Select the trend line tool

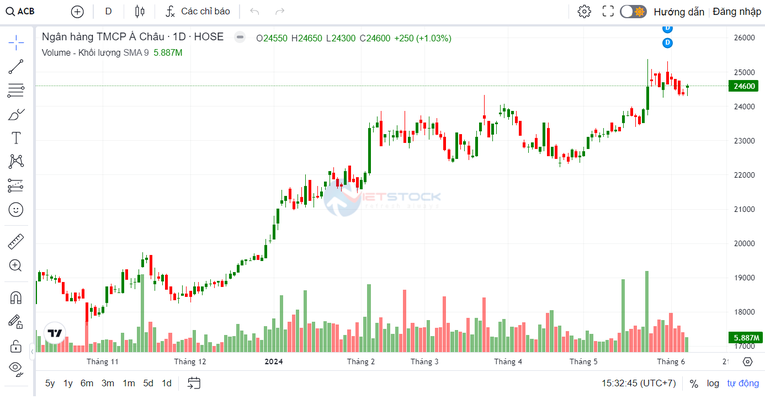click(x=16, y=67)
